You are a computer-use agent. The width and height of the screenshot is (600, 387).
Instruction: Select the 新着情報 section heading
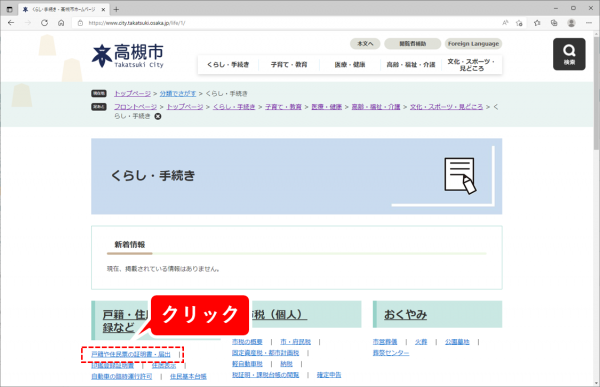click(x=130, y=245)
